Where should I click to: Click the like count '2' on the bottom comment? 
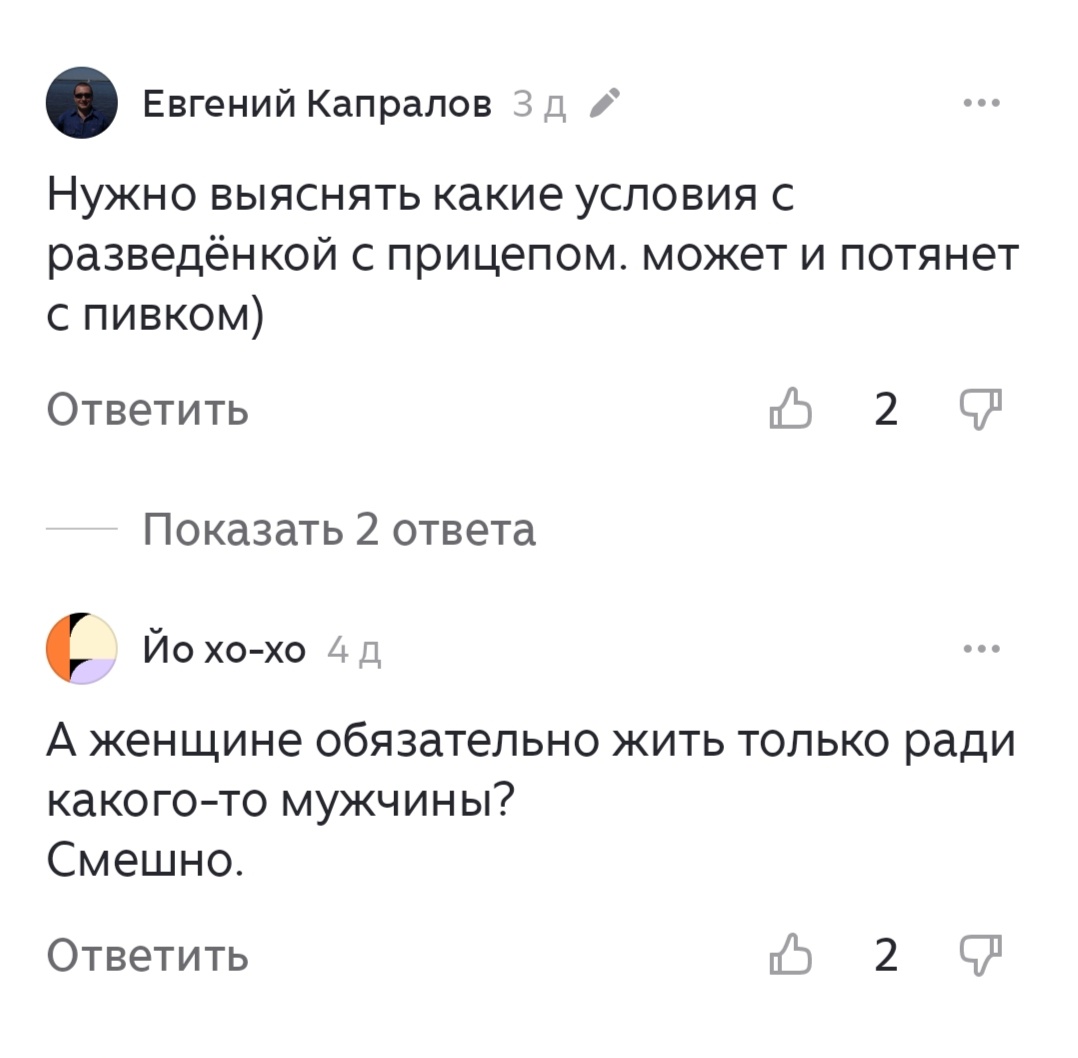click(884, 956)
